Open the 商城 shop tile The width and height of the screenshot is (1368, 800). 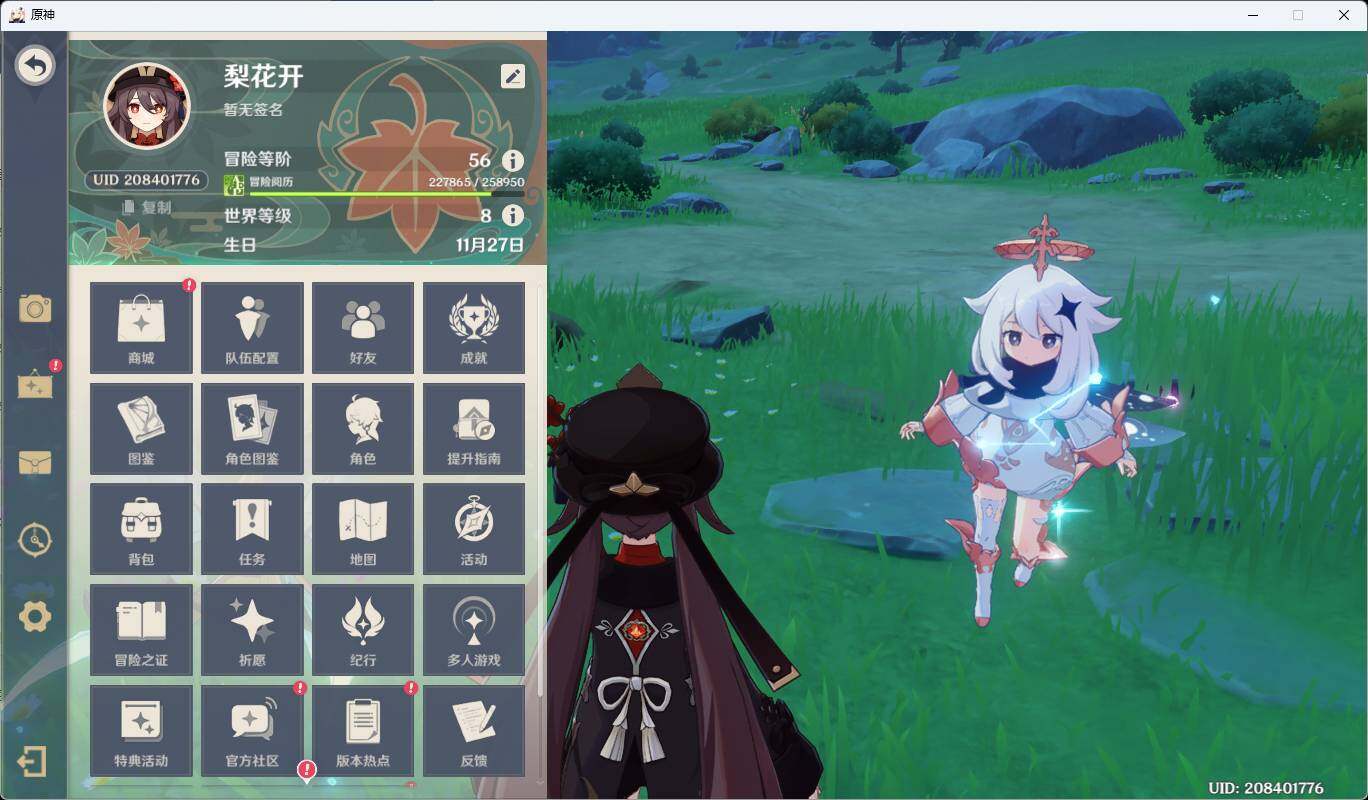pyautogui.click(x=141, y=328)
